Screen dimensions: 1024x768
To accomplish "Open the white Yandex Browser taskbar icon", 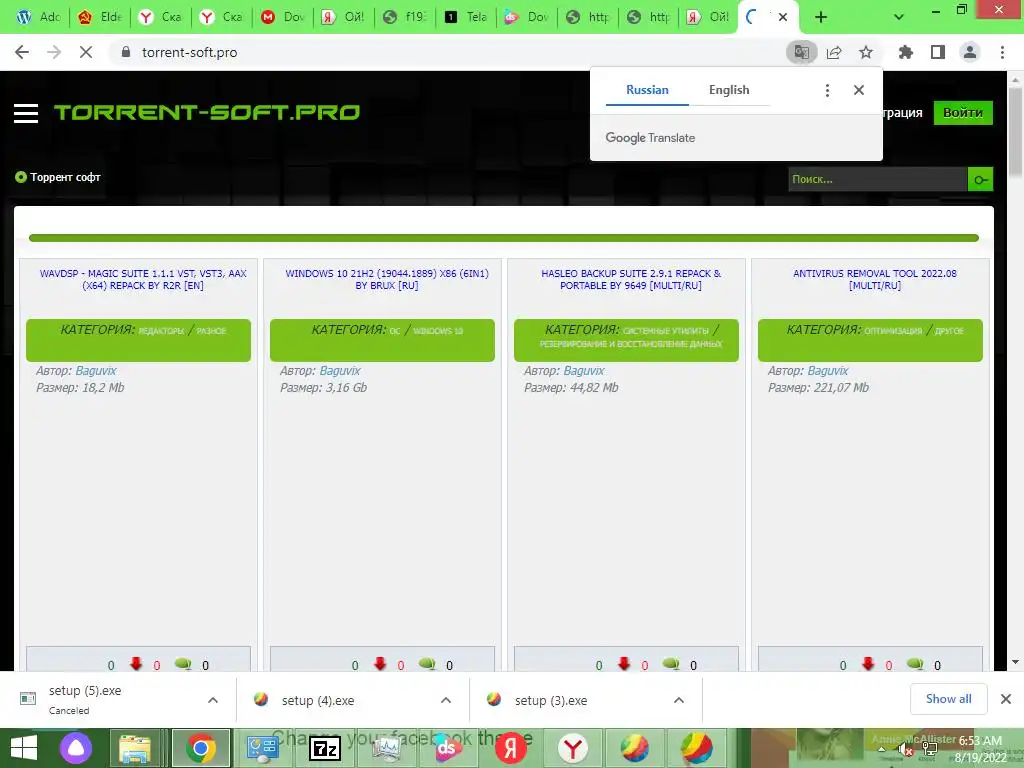I will pos(573,748).
